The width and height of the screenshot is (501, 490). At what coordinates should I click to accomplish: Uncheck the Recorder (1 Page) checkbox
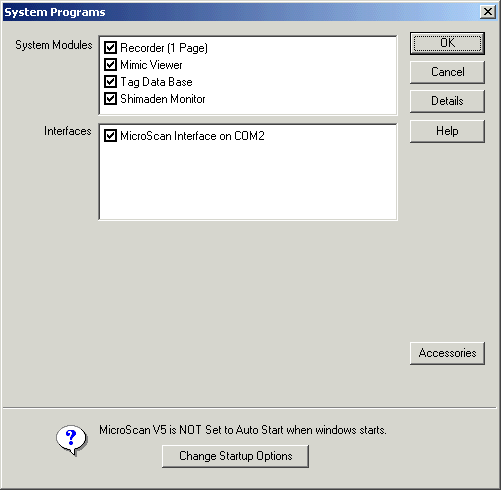click(110, 48)
